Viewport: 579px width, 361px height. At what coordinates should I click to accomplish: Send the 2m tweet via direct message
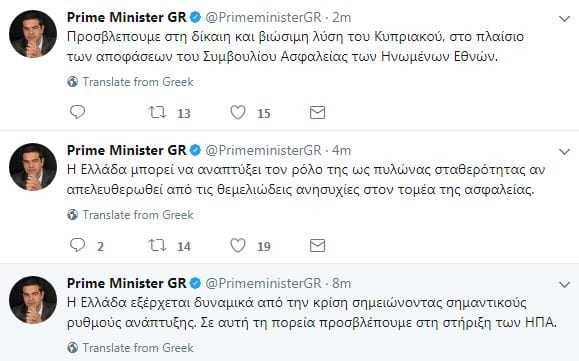317,112
